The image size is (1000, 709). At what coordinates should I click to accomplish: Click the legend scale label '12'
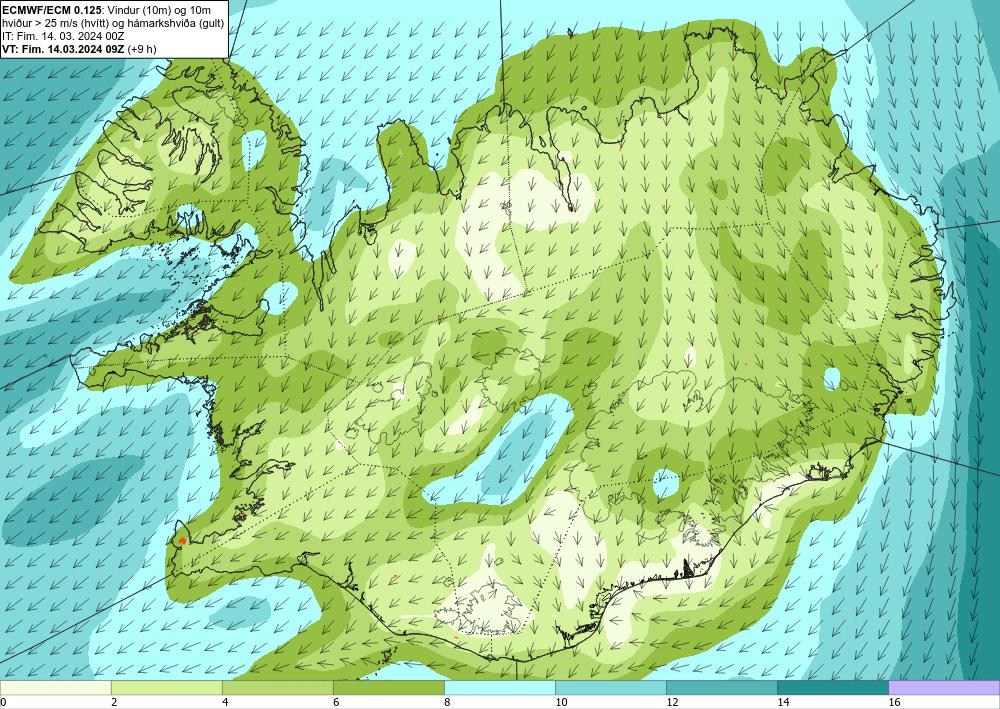click(672, 702)
